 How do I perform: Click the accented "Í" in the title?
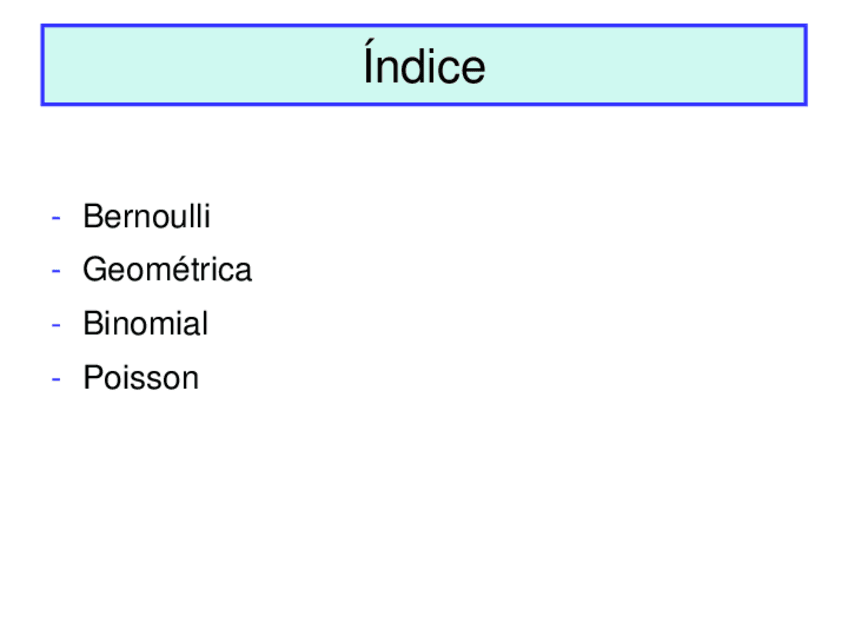(371, 66)
